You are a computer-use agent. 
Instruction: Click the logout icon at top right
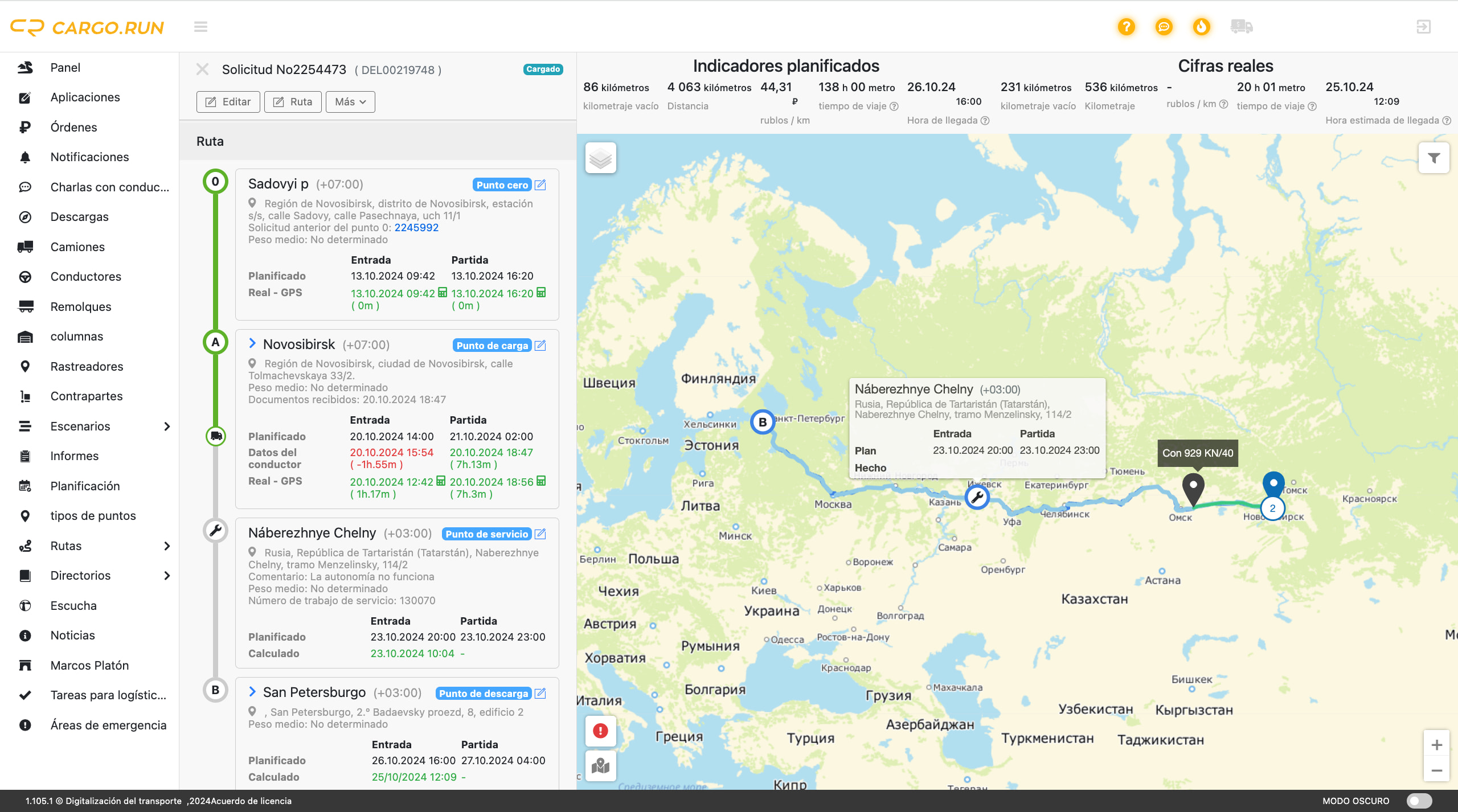tap(1423, 27)
